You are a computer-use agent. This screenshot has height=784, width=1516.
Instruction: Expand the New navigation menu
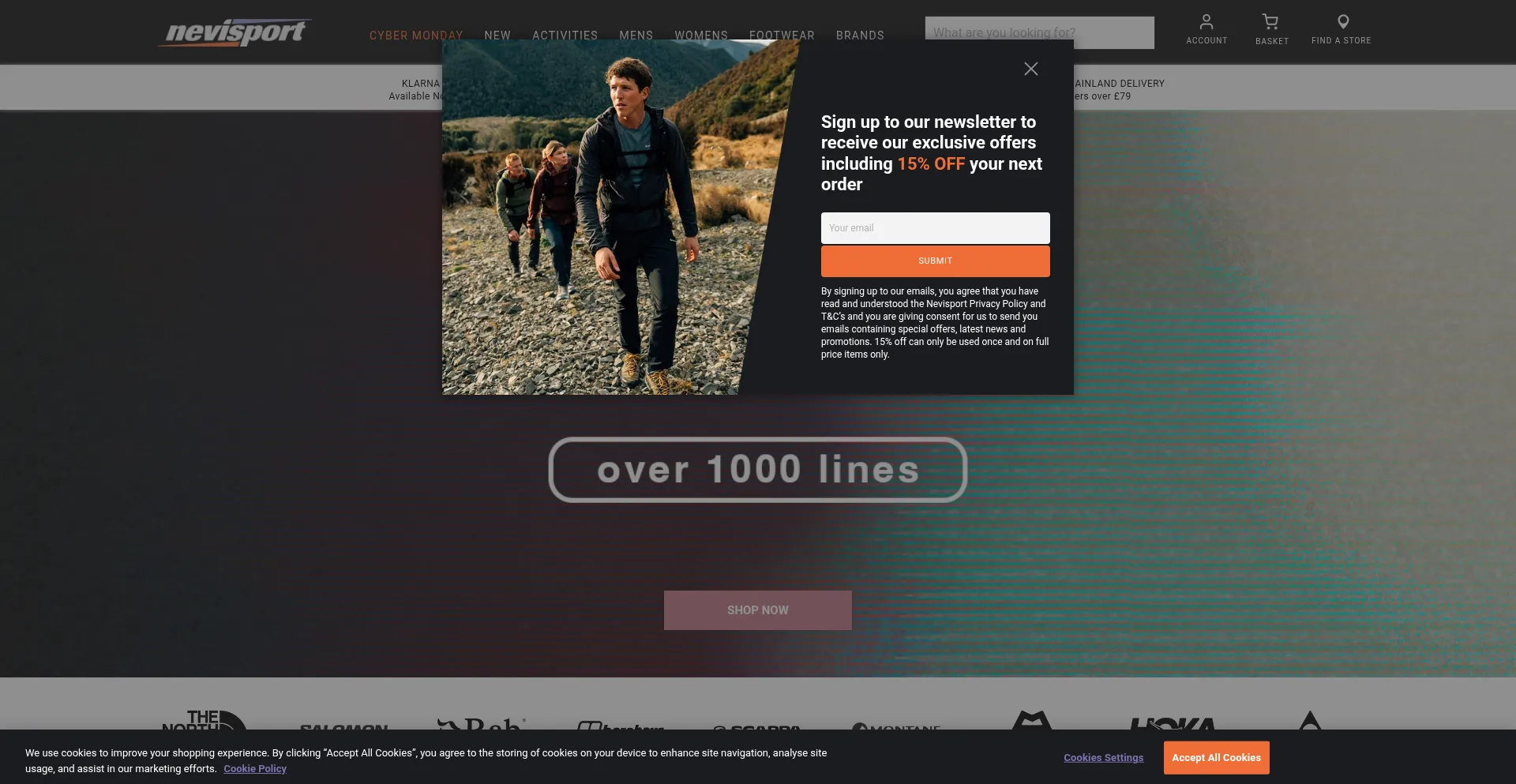tap(497, 36)
